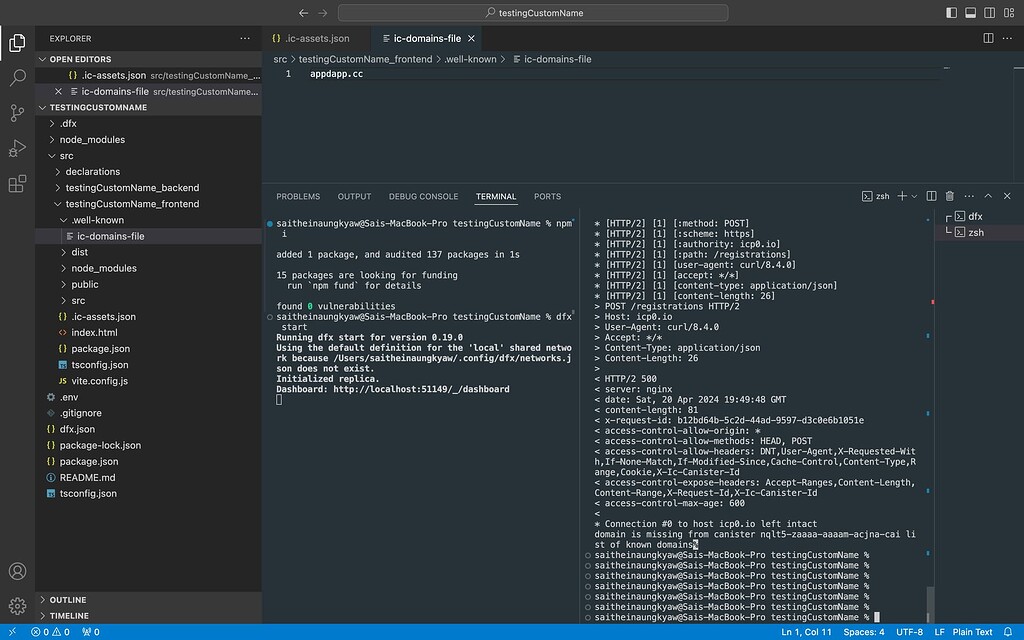Split the terminal using the split icon
Image resolution: width=1024 pixels, height=640 pixels.
(929, 196)
